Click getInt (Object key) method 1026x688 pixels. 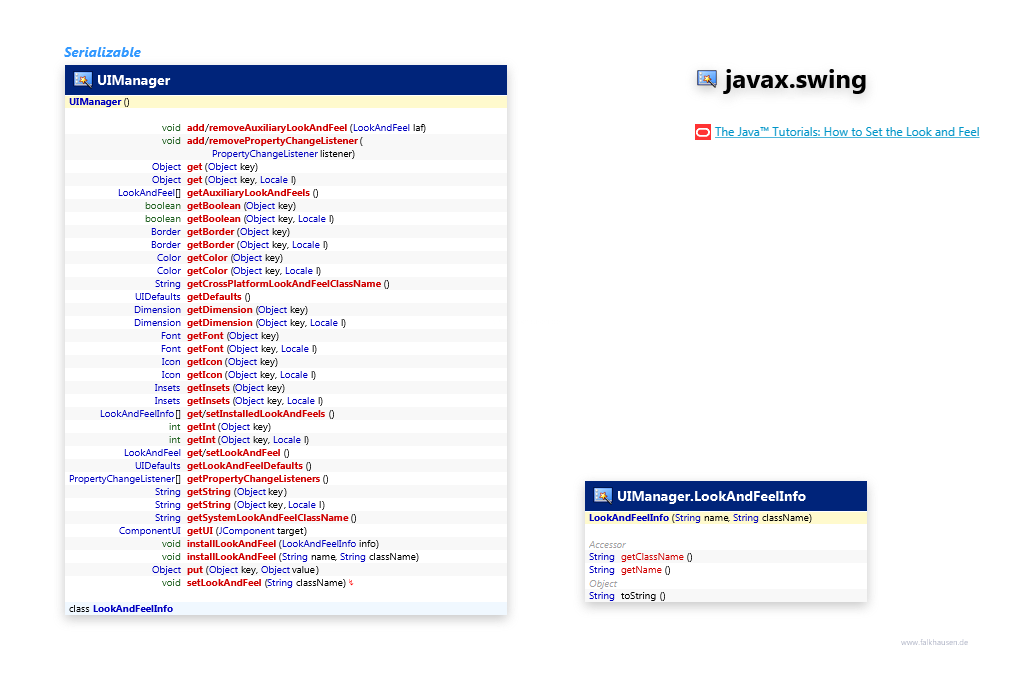[x=229, y=427]
